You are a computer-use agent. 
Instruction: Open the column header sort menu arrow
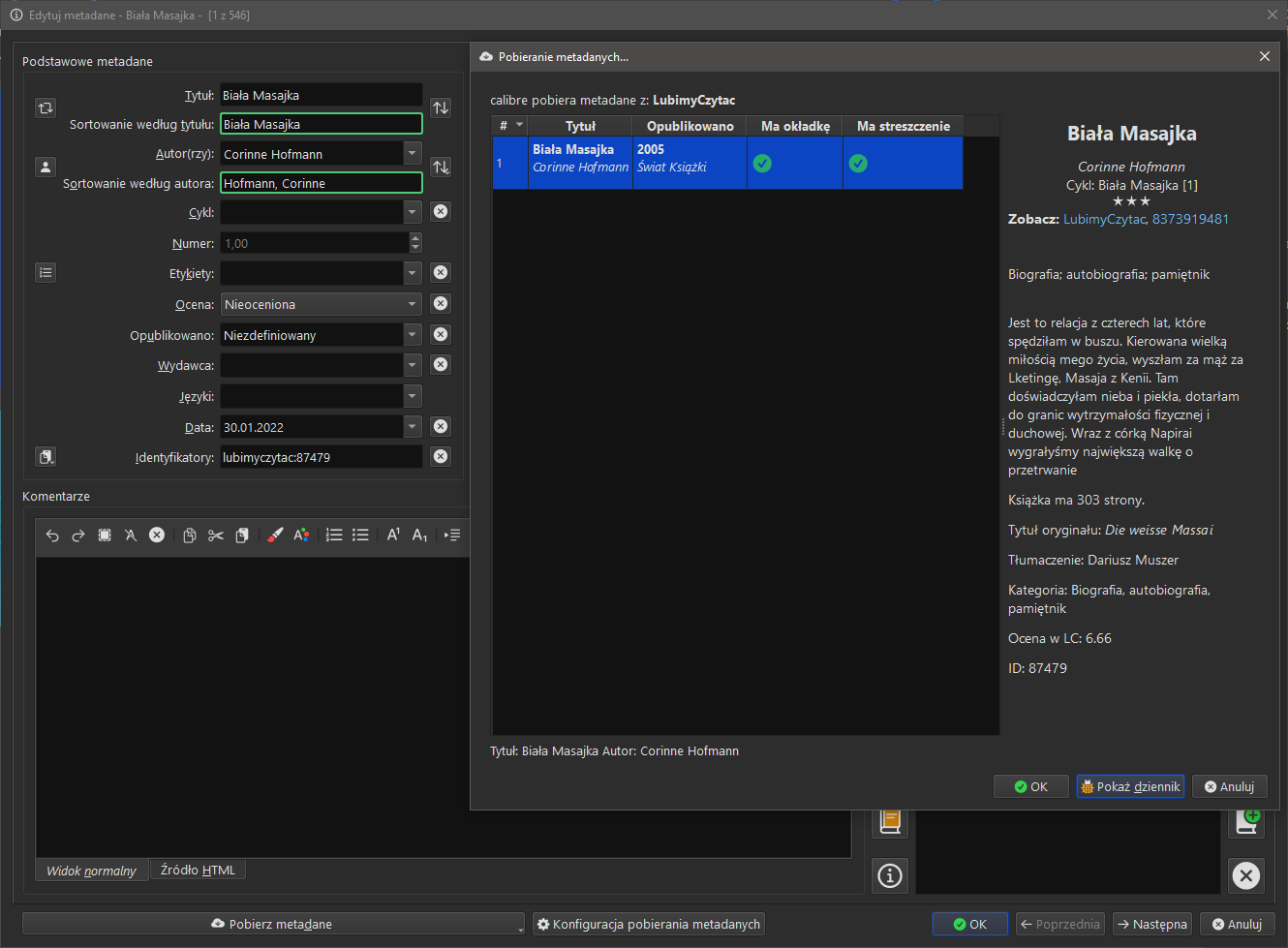519,126
